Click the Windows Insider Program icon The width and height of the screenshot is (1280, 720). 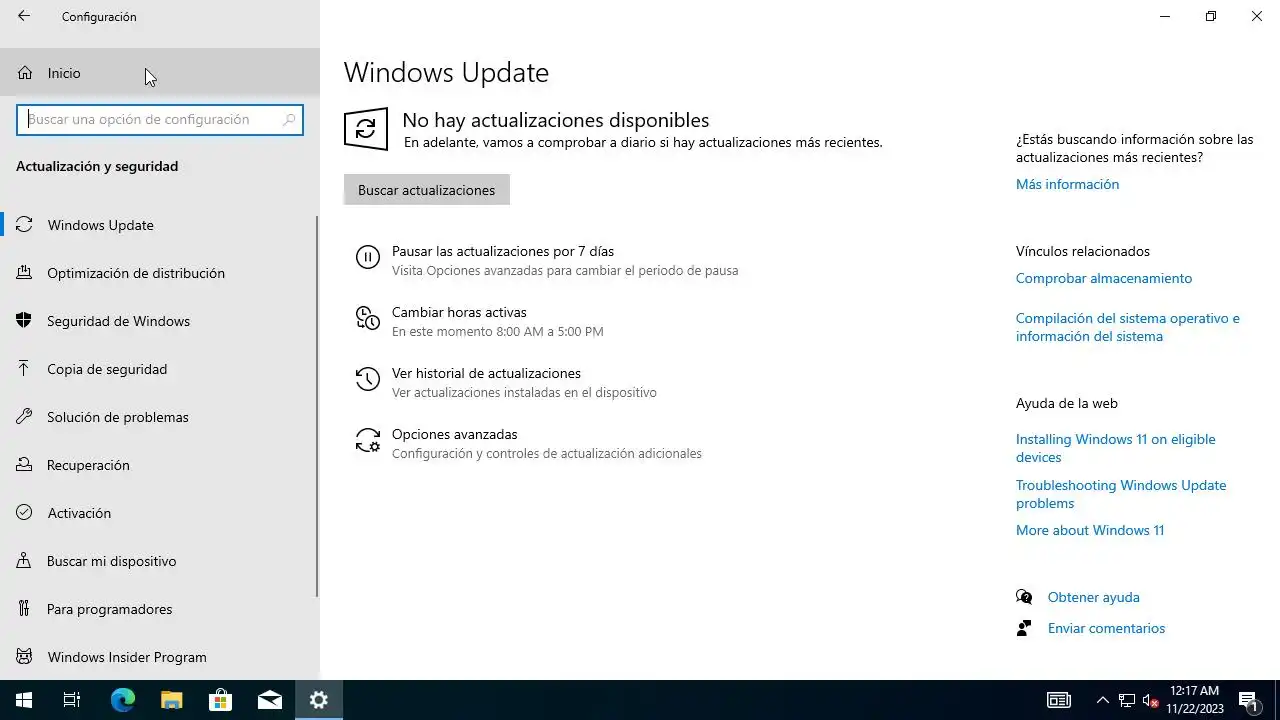pos(25,657)
